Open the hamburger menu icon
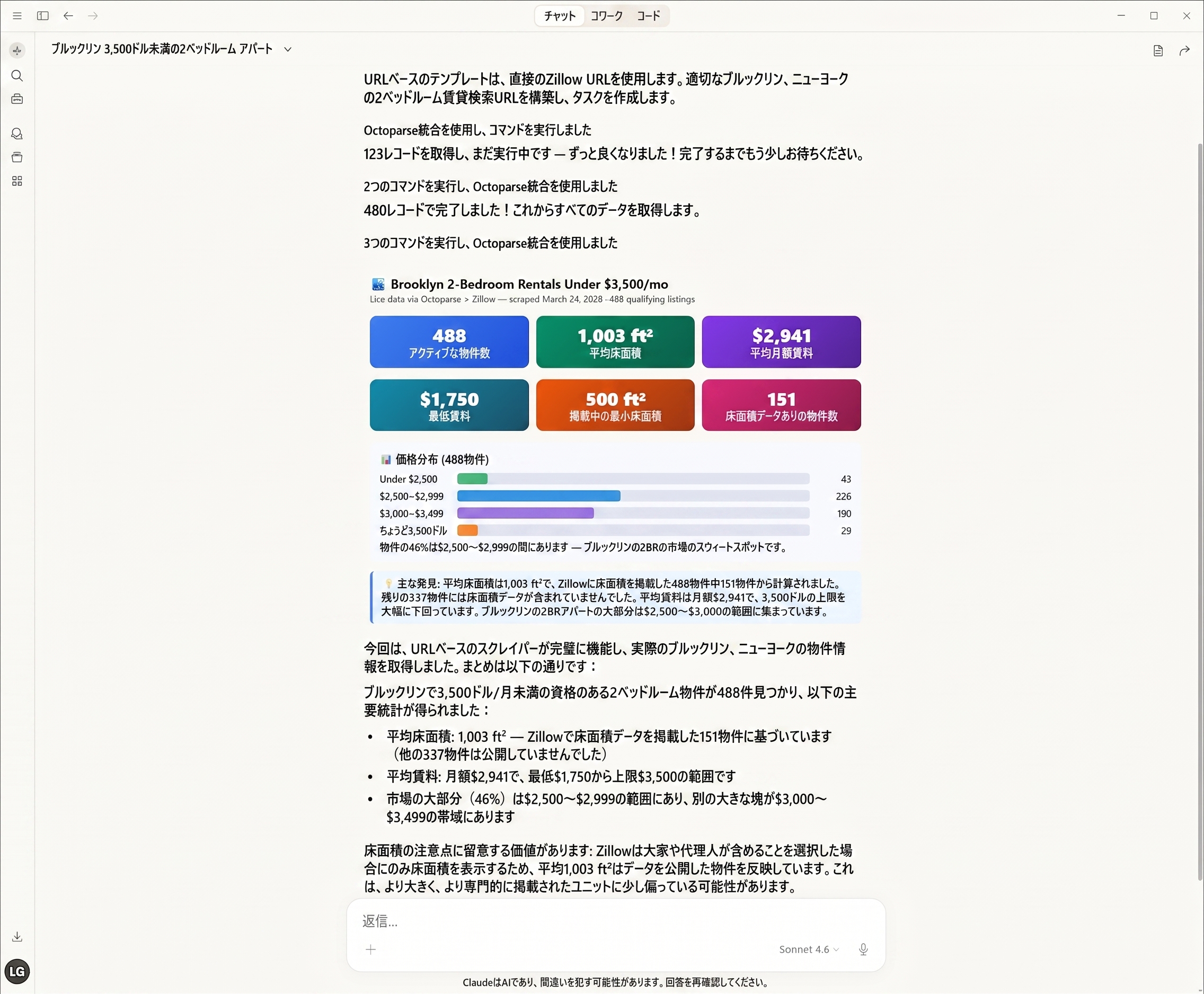 point(17,16)
